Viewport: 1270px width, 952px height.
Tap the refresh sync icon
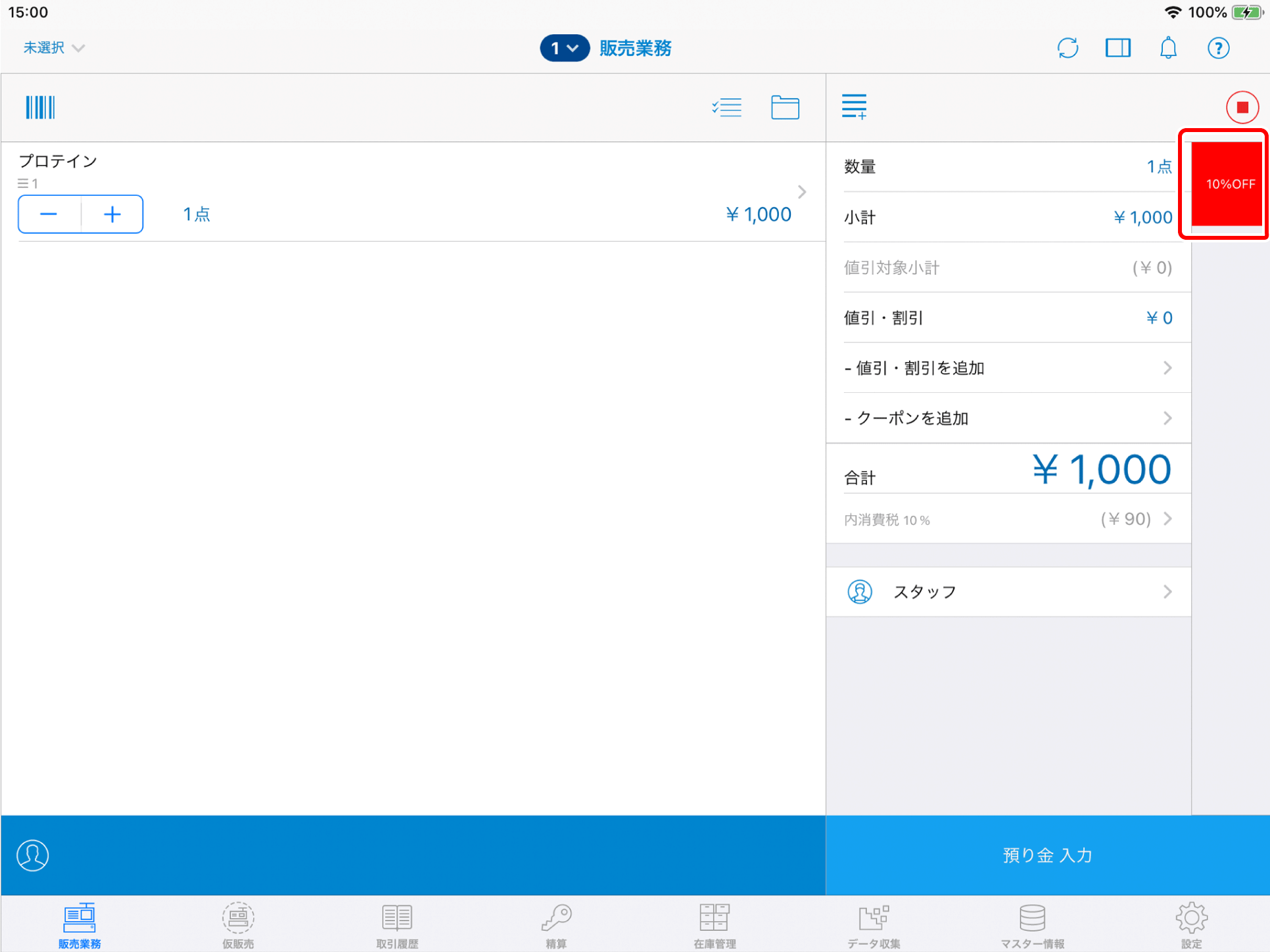click(1068, 48)
